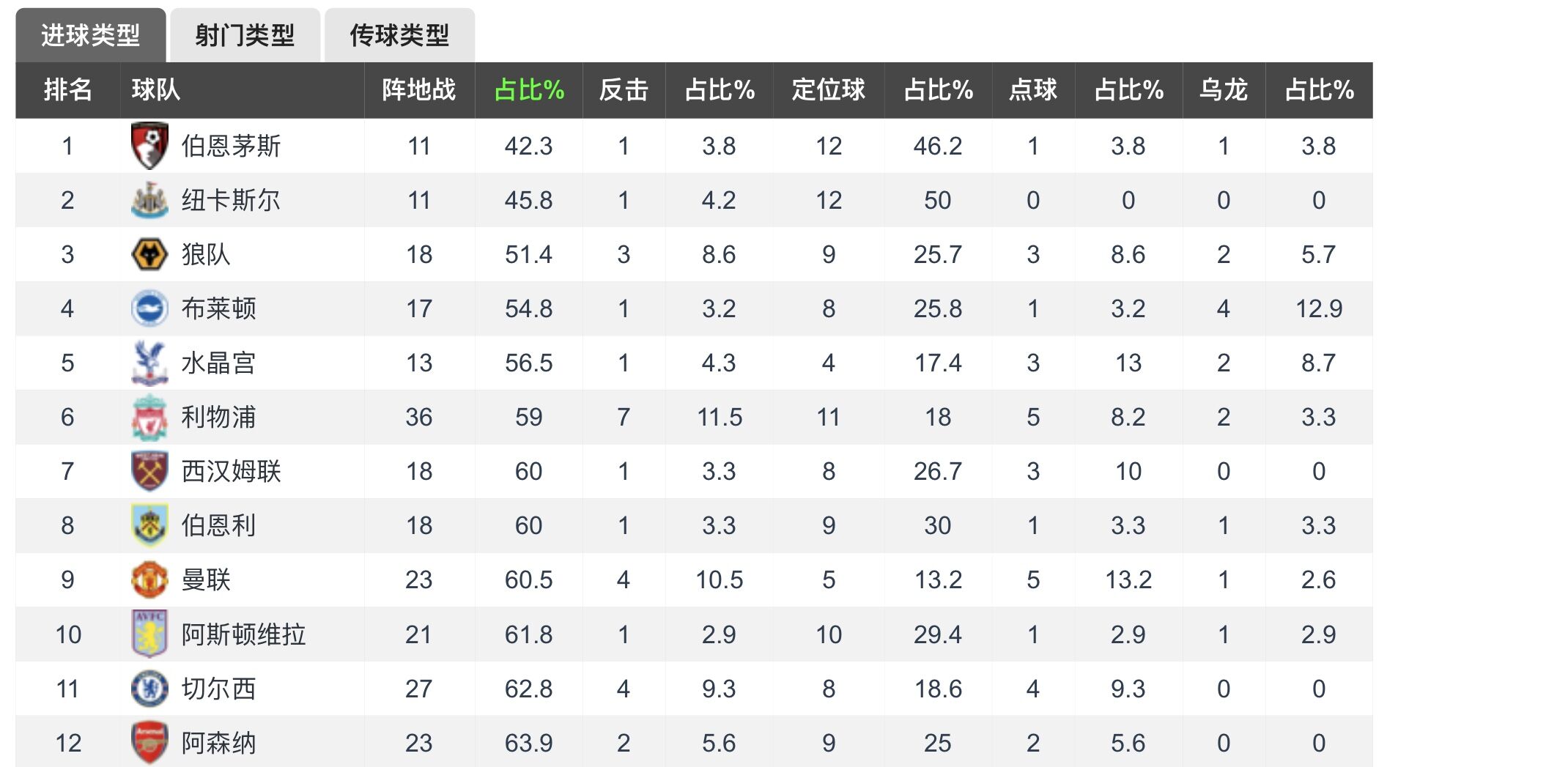This screenshot has height=767, width=1568.
Task: Click the Crystal Palace (水晶宫) crest
Action: click(x=149, y=363)
